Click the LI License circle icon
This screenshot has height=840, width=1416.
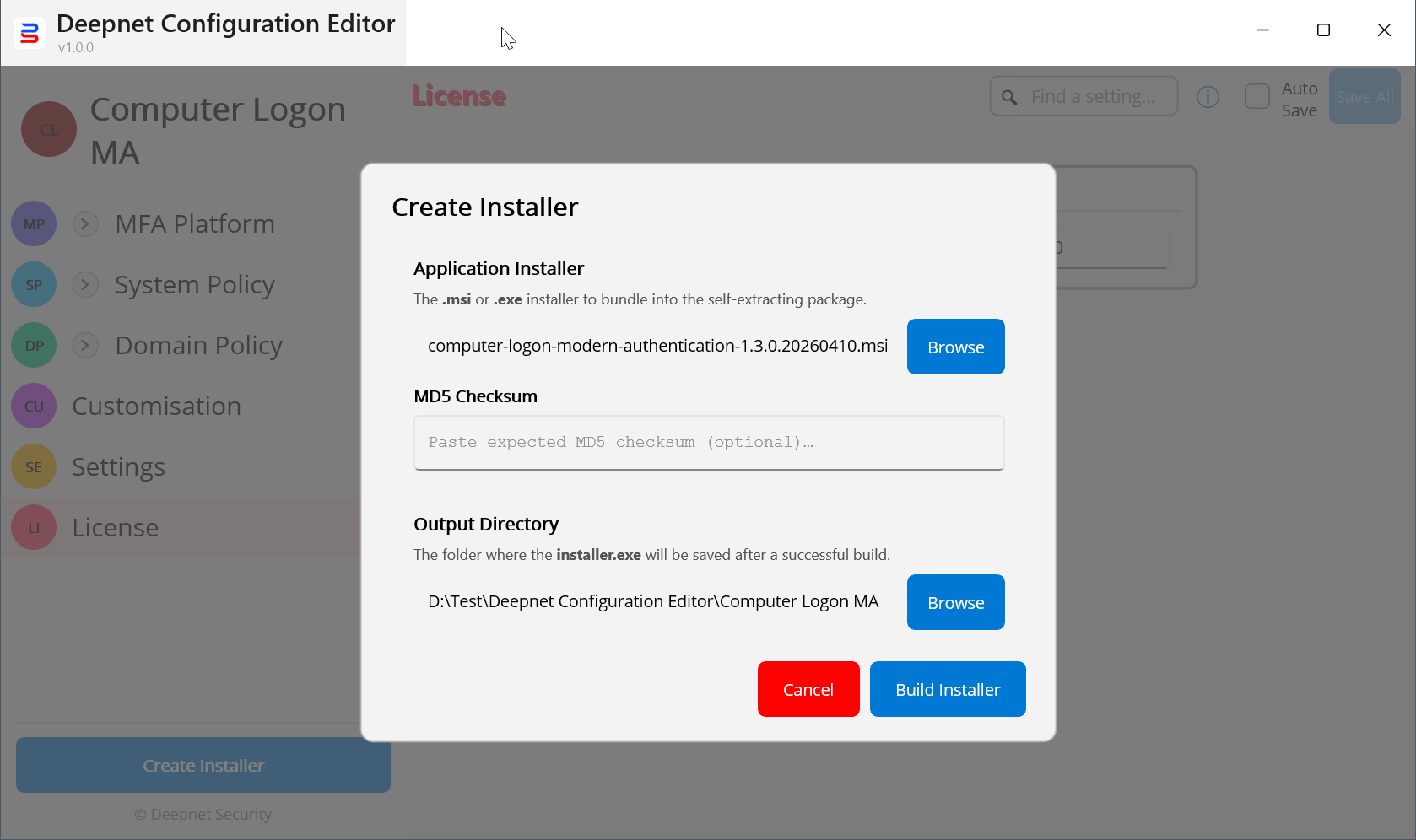click(x=34, y=528)
